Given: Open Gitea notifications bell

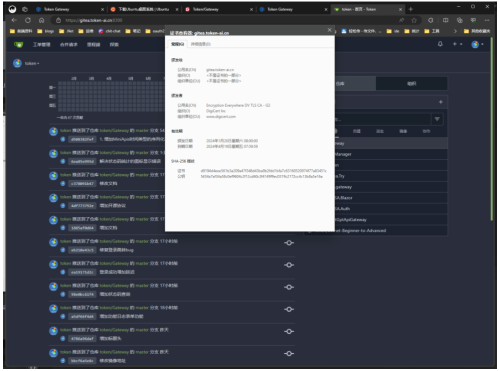Looking at the screenshot, I should tap(440, 44).
